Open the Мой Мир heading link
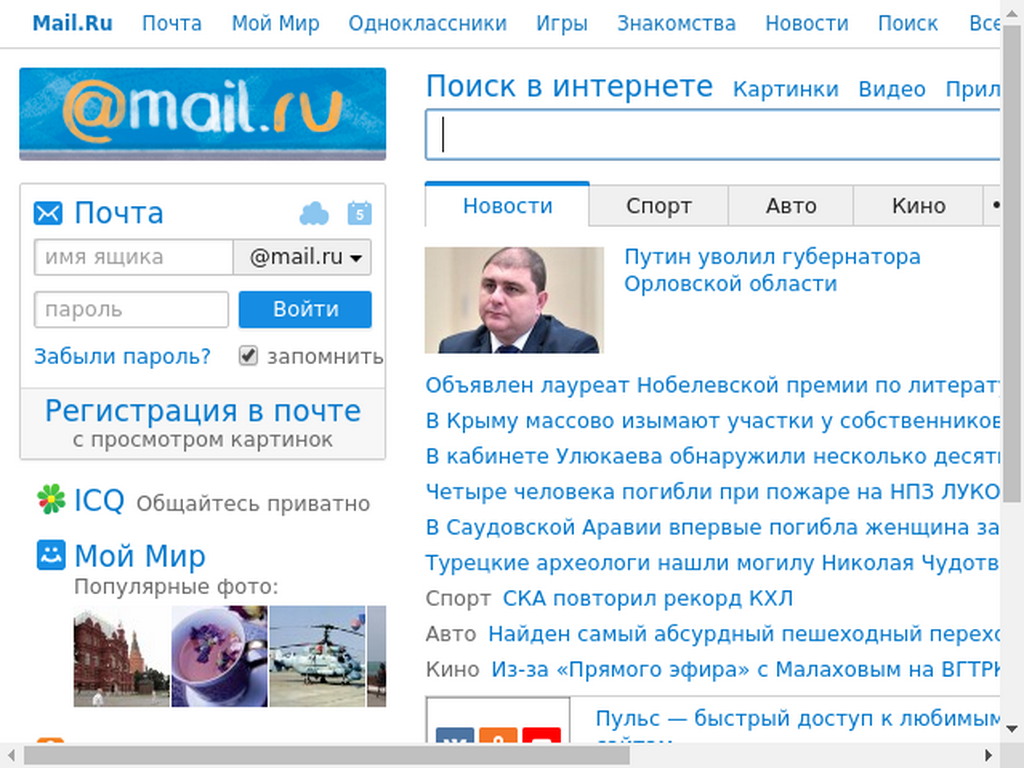Screen dimensions: 1024x768 [x=140, y=556]
